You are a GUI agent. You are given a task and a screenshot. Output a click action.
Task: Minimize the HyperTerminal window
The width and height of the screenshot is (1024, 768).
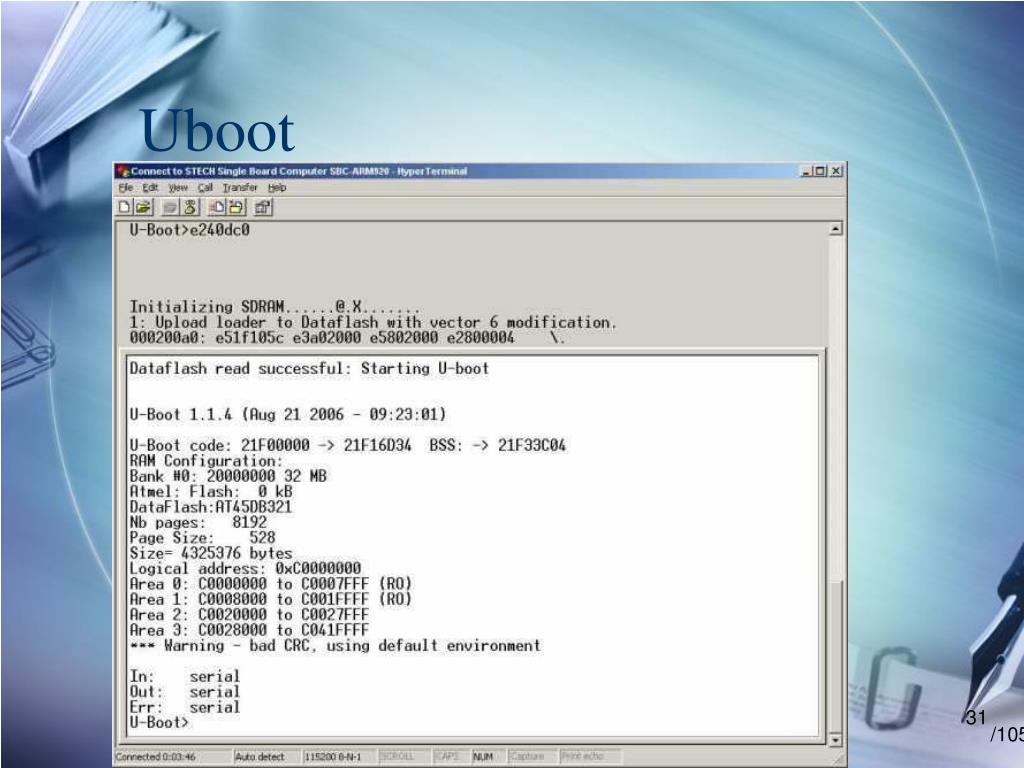(807, 171)
